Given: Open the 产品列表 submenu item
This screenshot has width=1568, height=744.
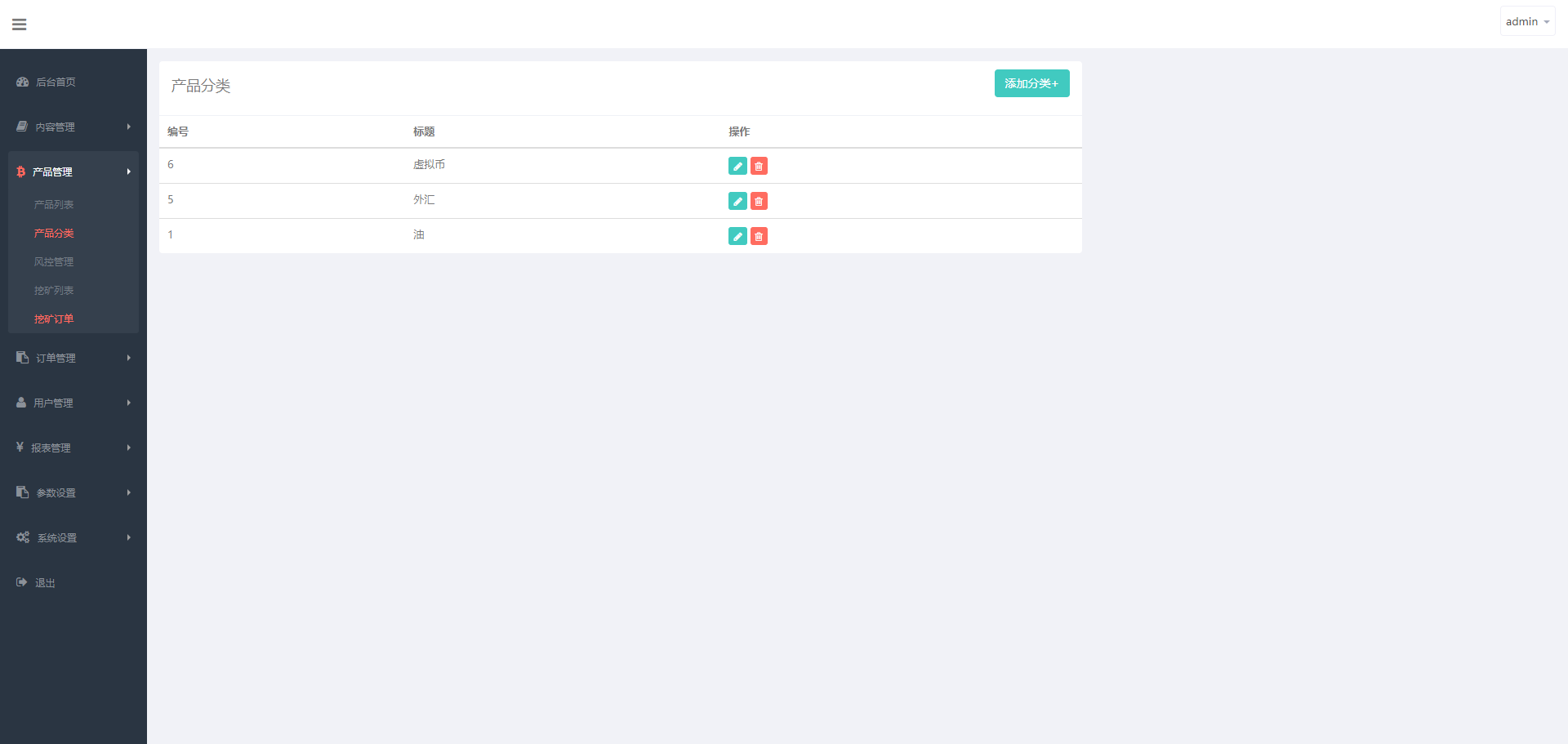Looking at the screenshot, I should pos(54,204).
